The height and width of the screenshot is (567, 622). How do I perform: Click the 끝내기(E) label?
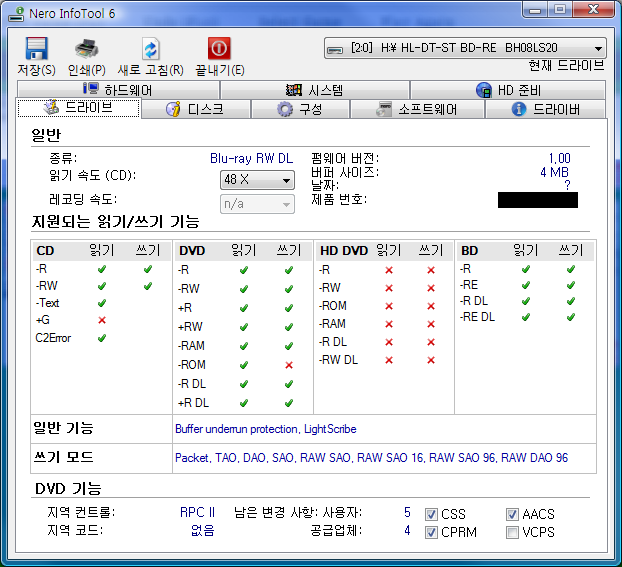[220, 70]
